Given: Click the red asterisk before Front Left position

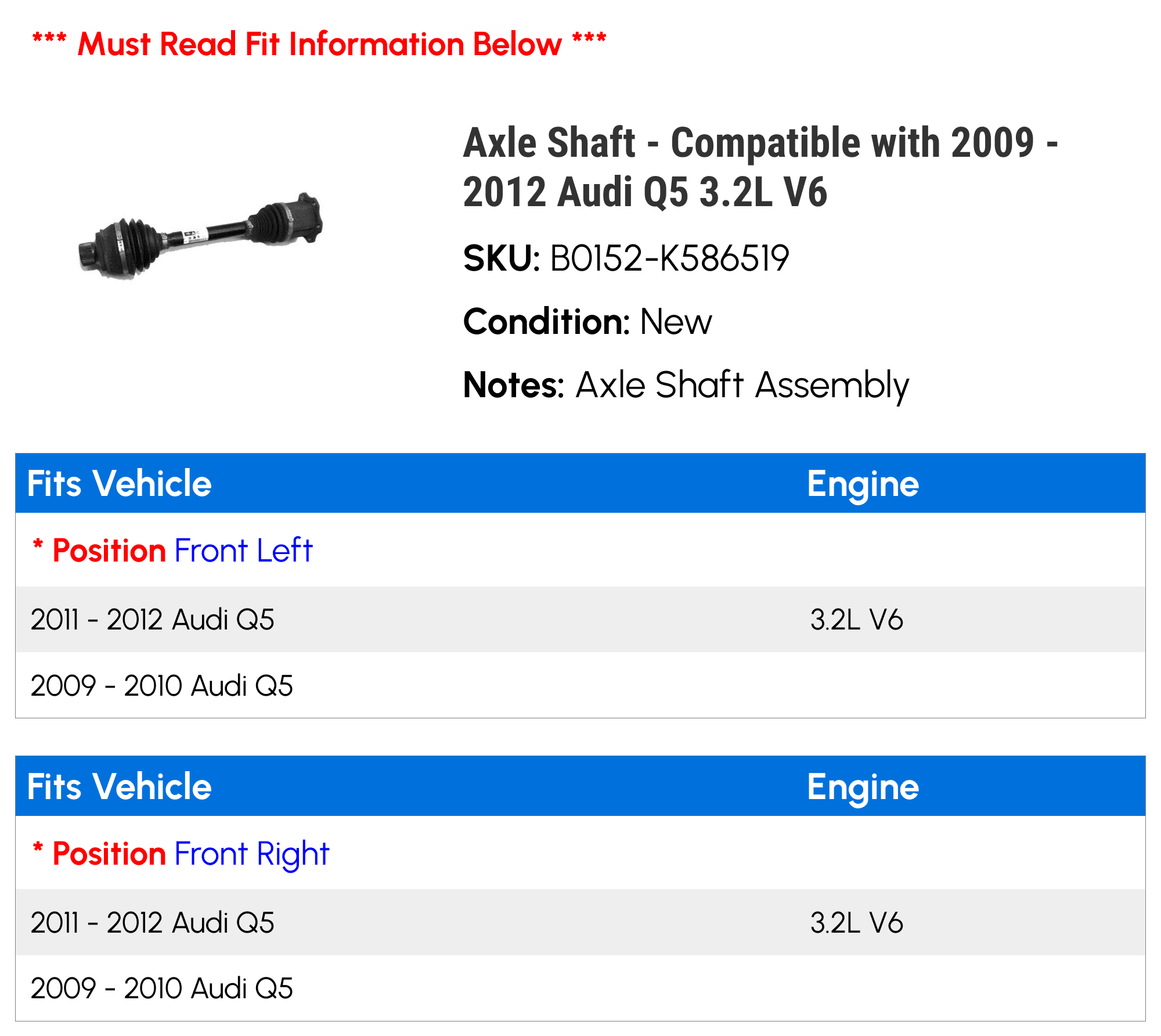Looking at the screenshot, I should coord(38,545).
